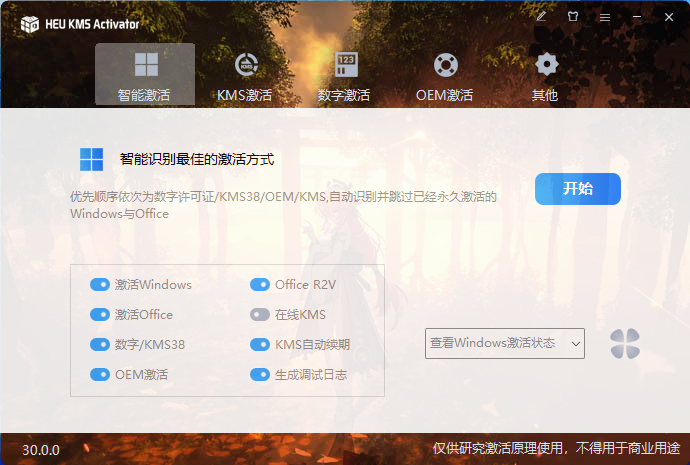The height and width of the screenshot is (465, 690).
Task: Click the 30.0.0 version number
Action: click(x=41, y=450)
